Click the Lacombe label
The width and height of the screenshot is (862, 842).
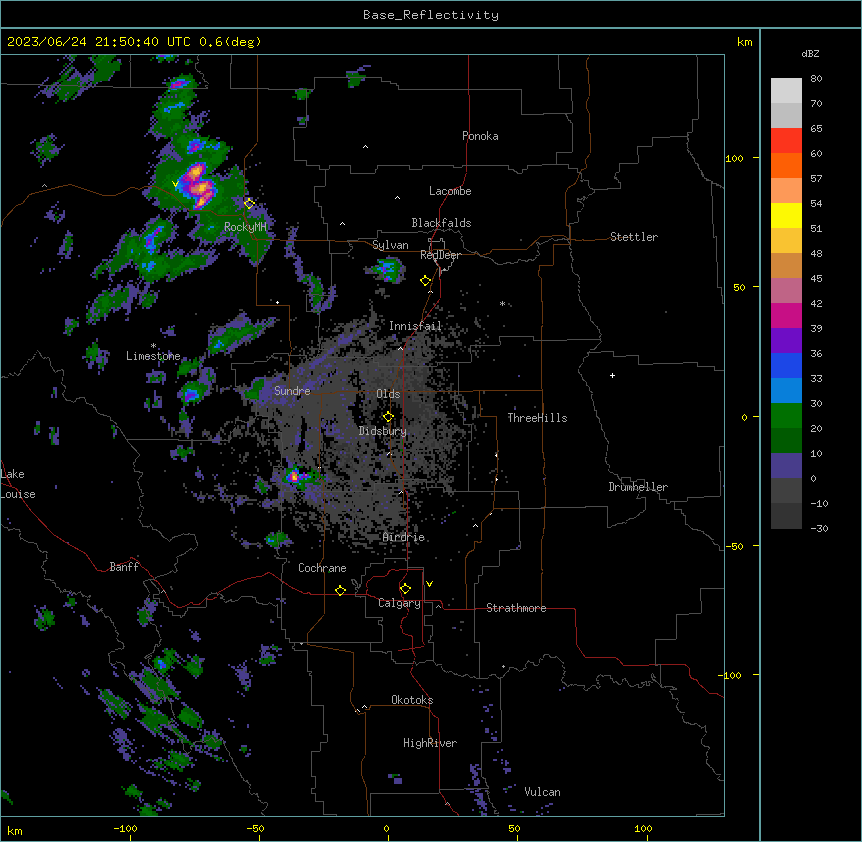[x=450, y=191]
